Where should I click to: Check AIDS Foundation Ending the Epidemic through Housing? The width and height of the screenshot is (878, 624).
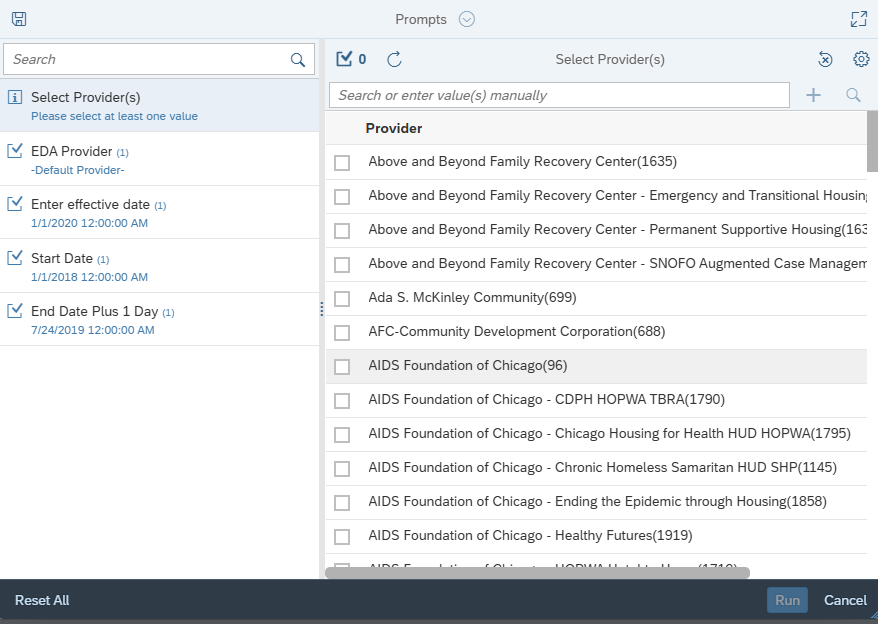click(x=342, y=502)
